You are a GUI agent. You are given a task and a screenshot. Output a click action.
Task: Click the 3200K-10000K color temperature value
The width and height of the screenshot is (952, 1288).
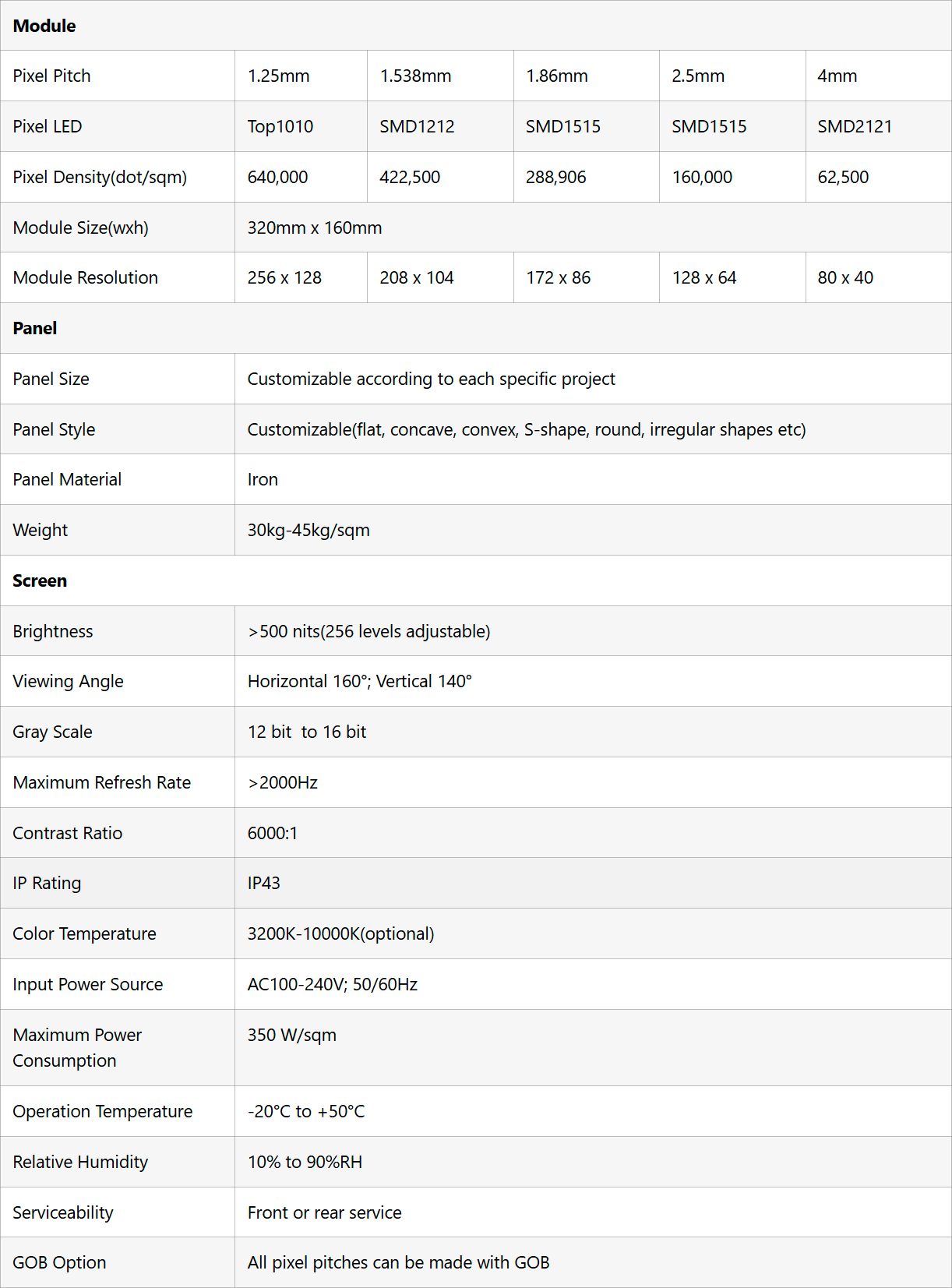pyautogui.click(x=341, y=934)
